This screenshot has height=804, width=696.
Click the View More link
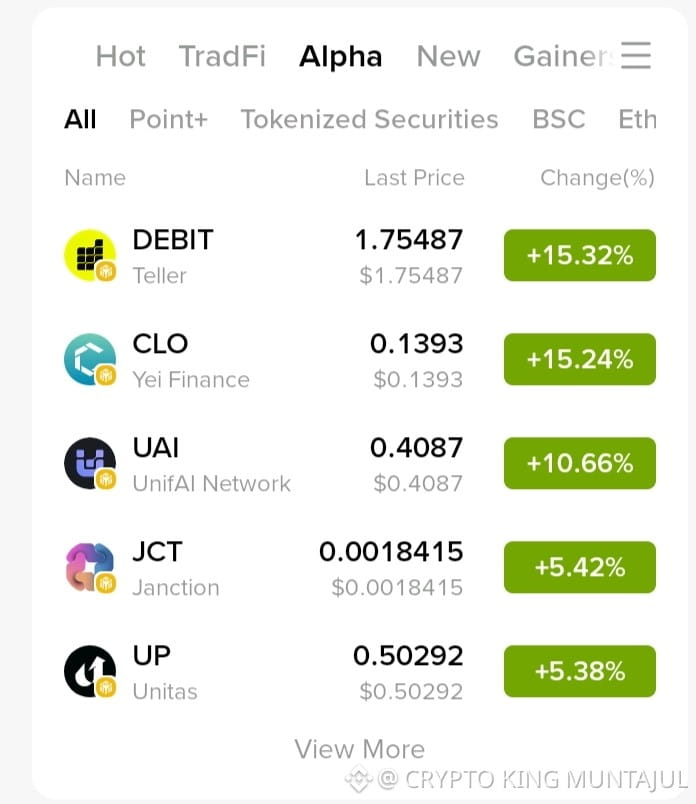point(360,749)
